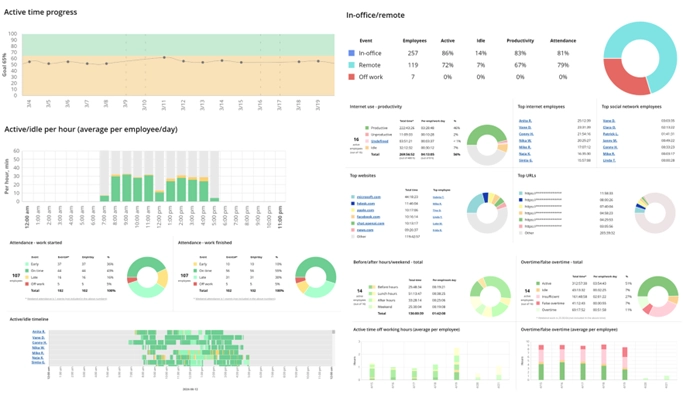Open news.com in Top websites

(x=365, y=230)
